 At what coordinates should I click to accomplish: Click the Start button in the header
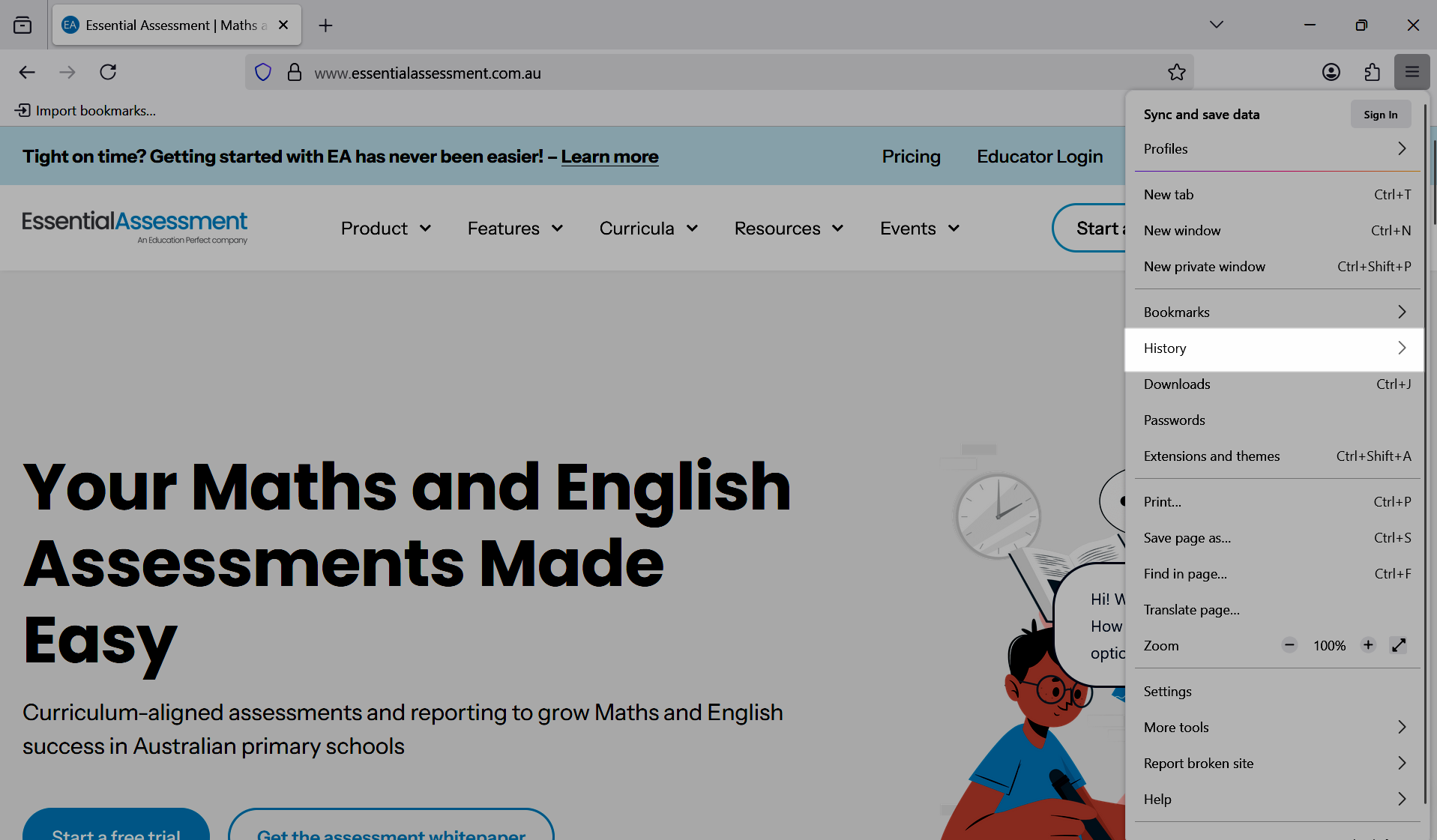pyautogui.click(x=1090, y=229)
